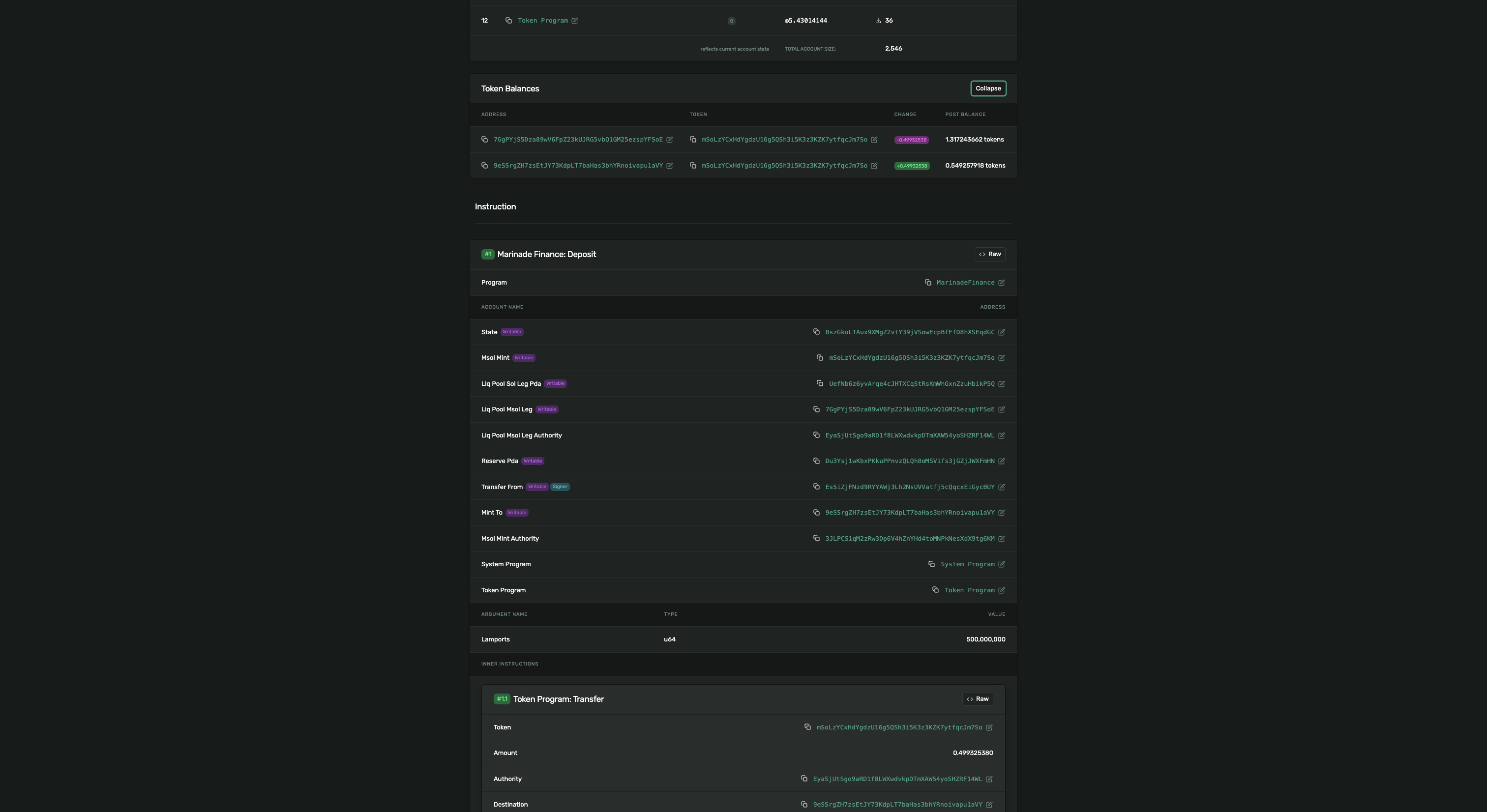
Task: Click the Token Program link in row 12
Action: pos(542,21)
